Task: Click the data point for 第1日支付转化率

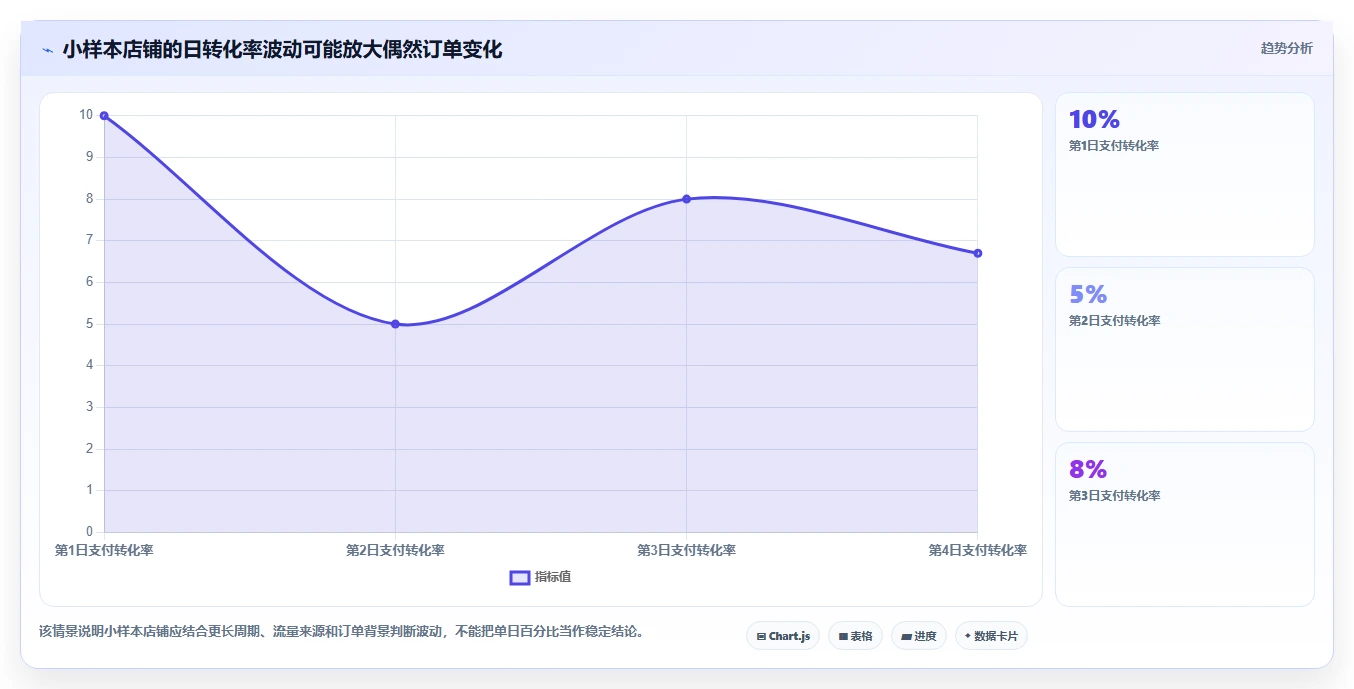Action: [x=104, y=116]
